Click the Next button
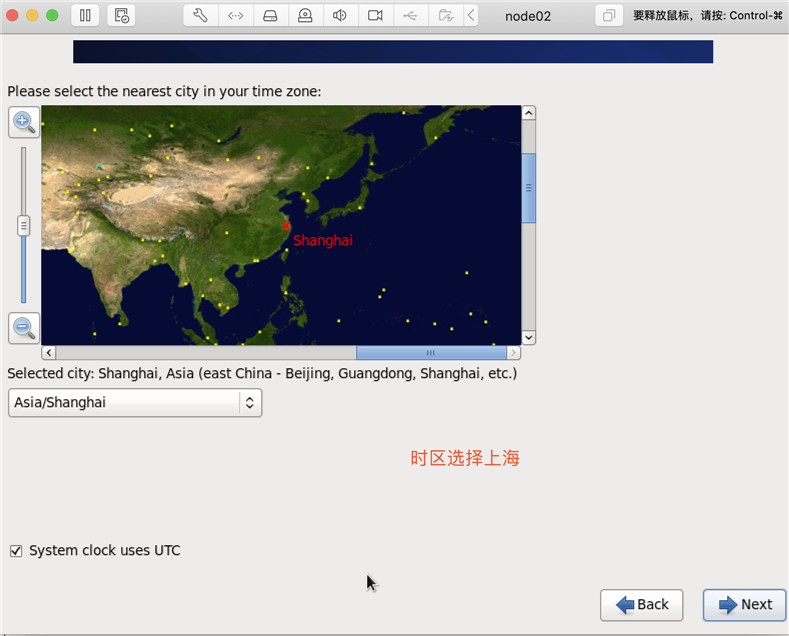This screenshot has height=636, width=789. (744, 605)
